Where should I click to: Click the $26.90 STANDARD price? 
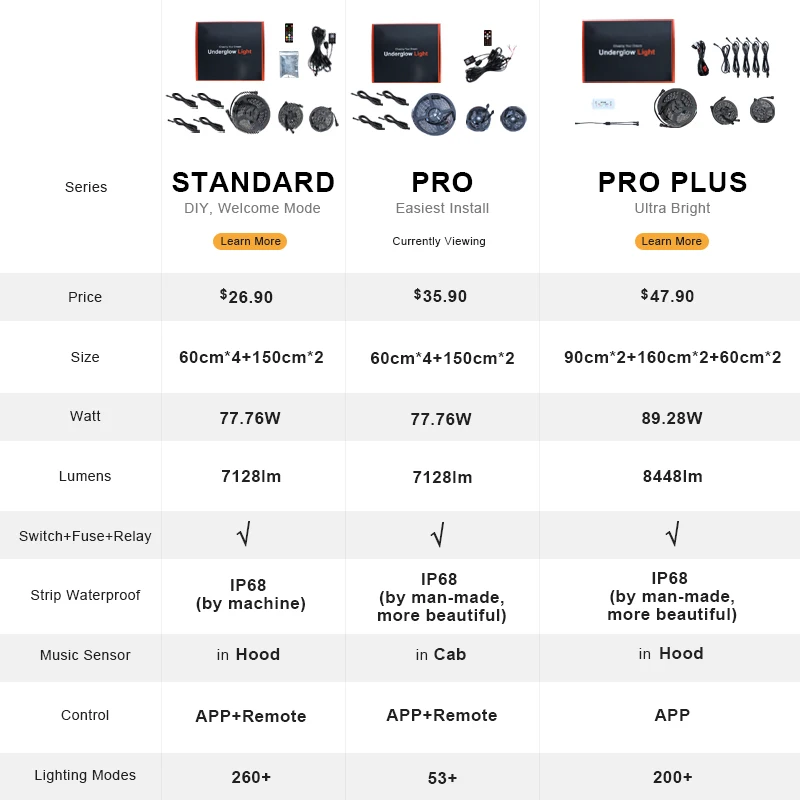click(x=246, y=296)
